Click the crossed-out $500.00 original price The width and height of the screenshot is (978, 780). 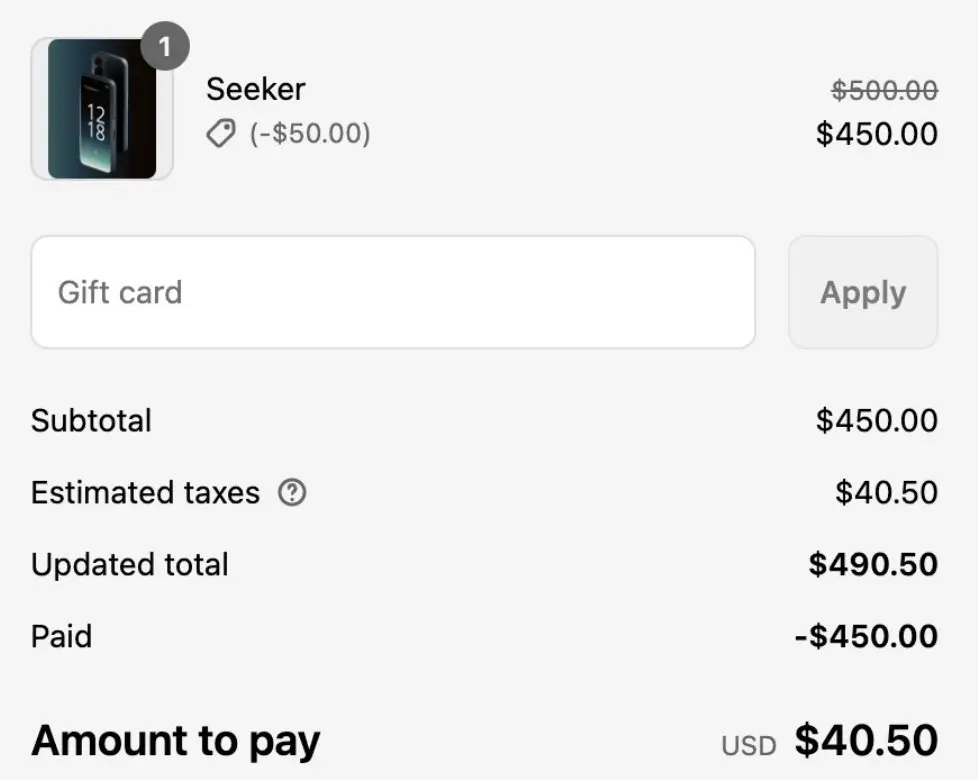pyautogui.click(x=884, y=90)
